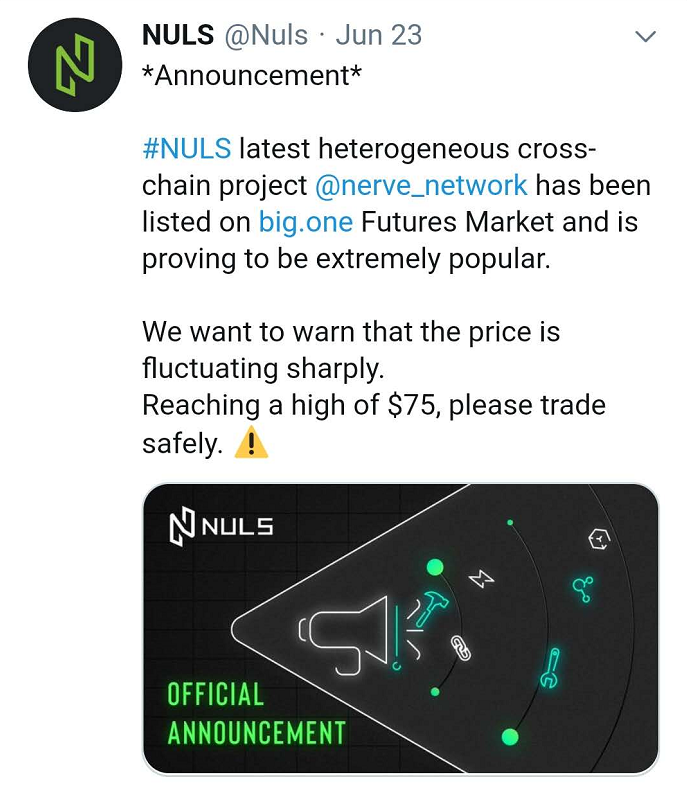This screenshot has width=688, height=790.
Task: Follow the big.one link
Action: click(305, 222)
